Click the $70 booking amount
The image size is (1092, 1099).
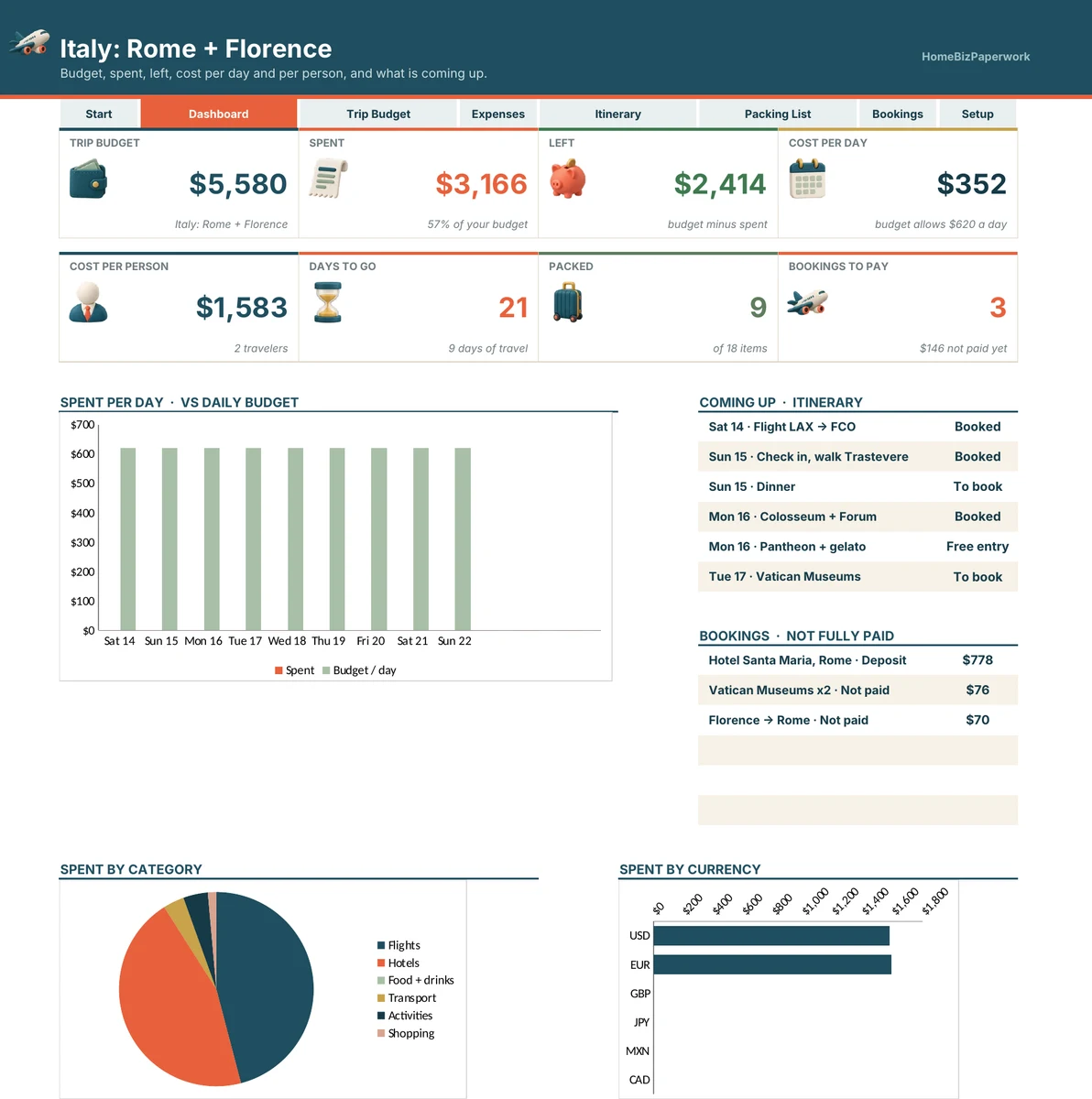[977, 720]
